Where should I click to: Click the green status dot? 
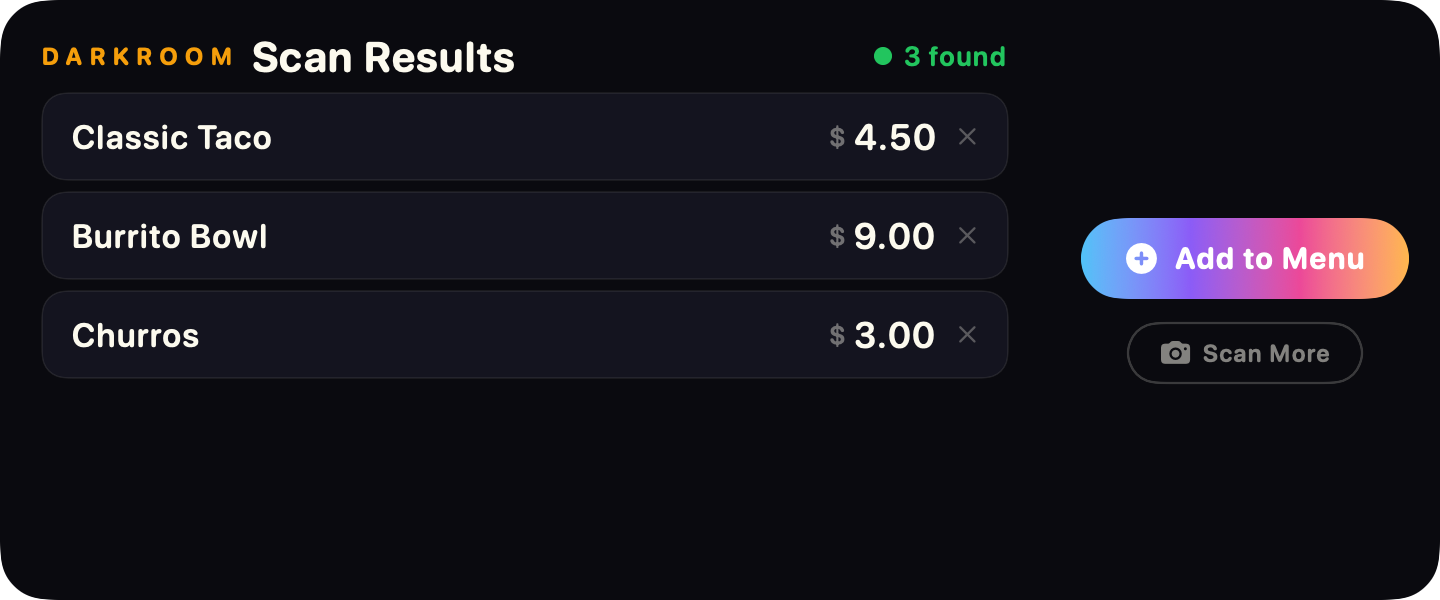click(883, 57)
